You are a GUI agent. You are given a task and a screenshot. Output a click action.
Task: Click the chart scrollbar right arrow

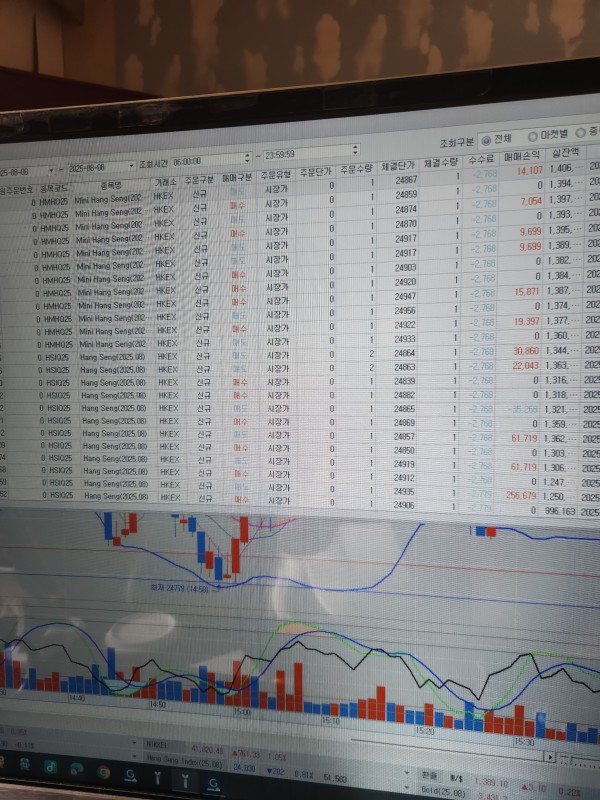pos(549,757)
